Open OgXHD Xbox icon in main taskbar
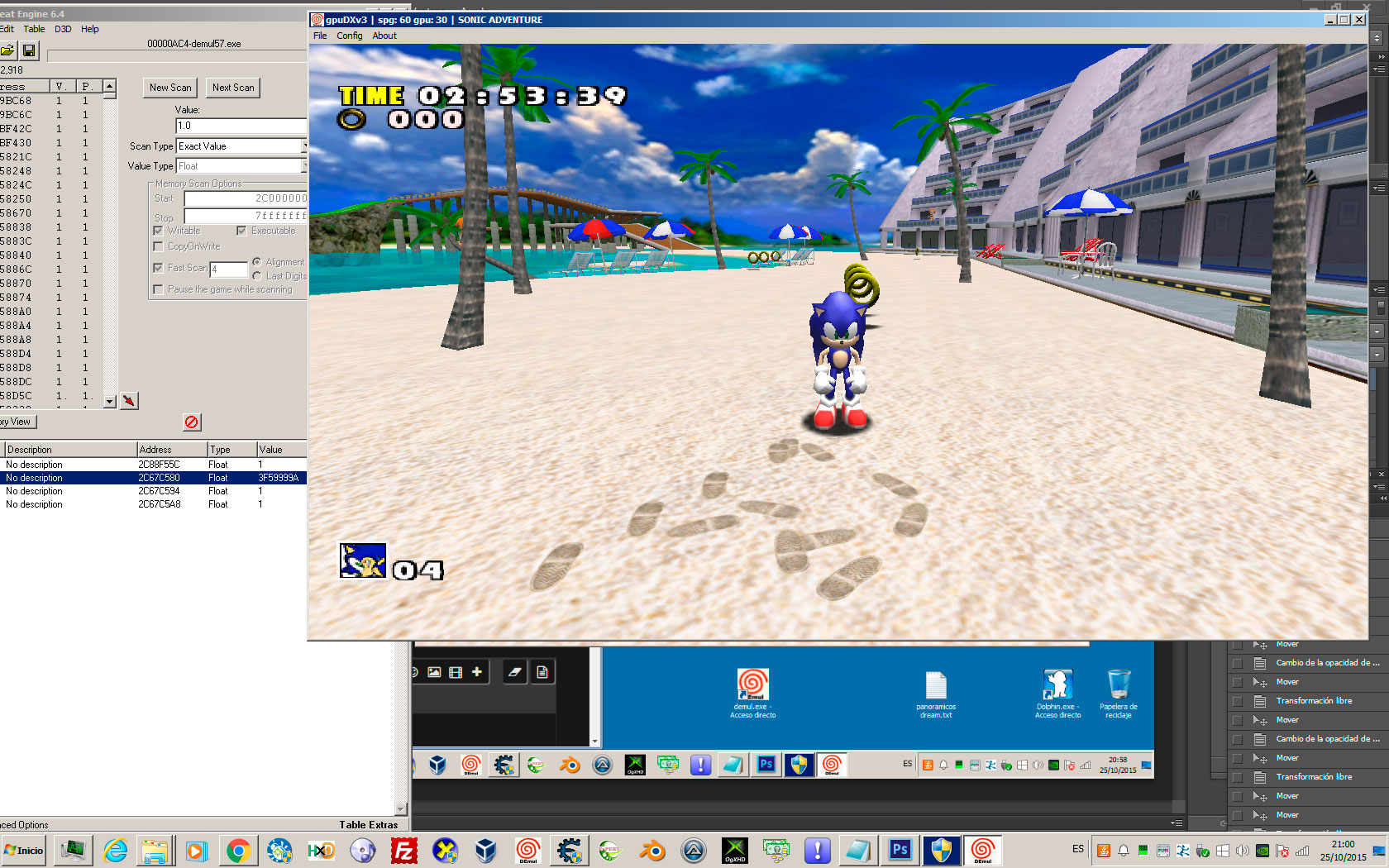This screenshot has height=868, width=1389. pyautogui.click(x=735, y=850)
